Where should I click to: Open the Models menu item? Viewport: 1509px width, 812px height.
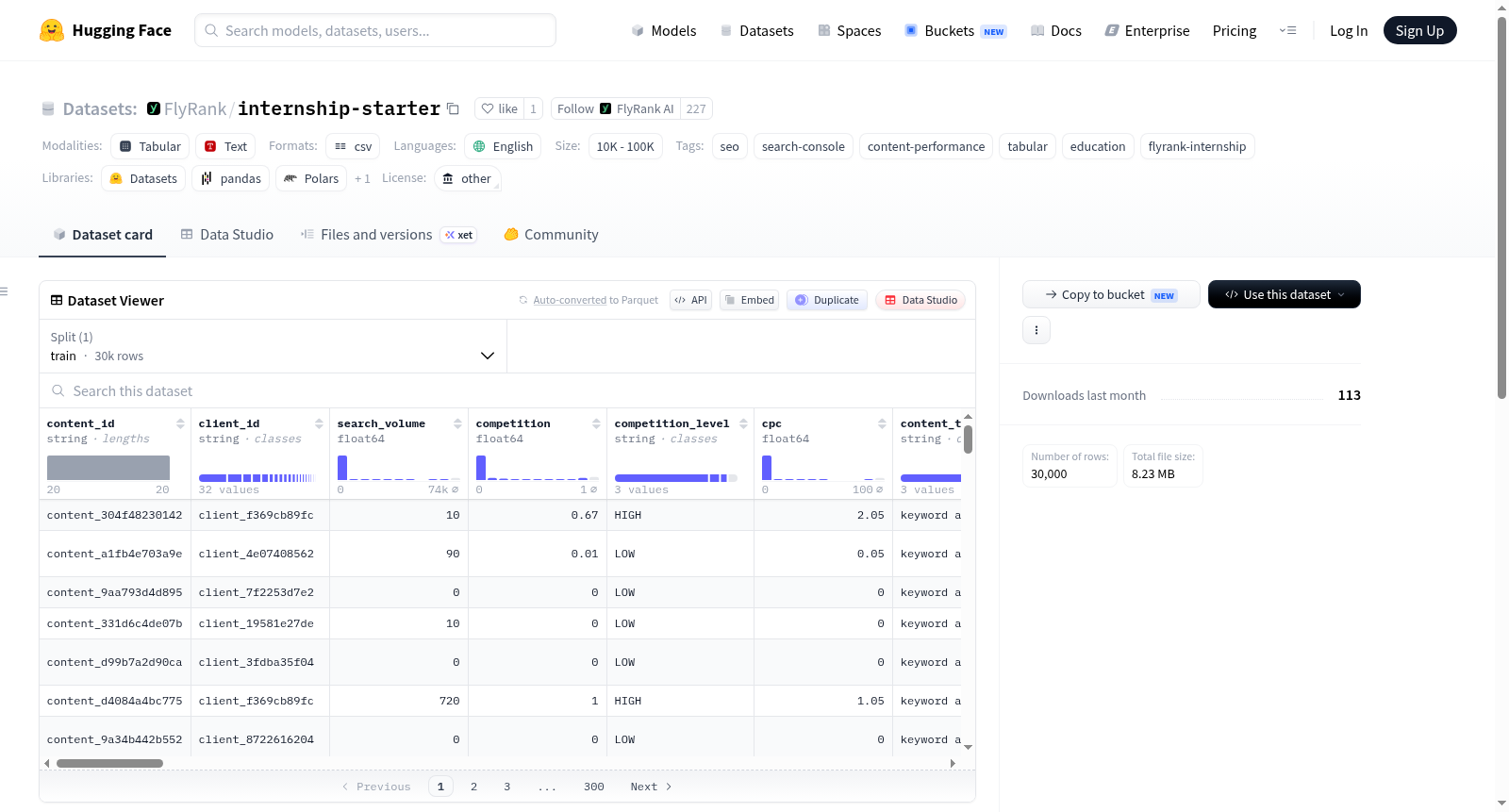(x=664, y=30)
